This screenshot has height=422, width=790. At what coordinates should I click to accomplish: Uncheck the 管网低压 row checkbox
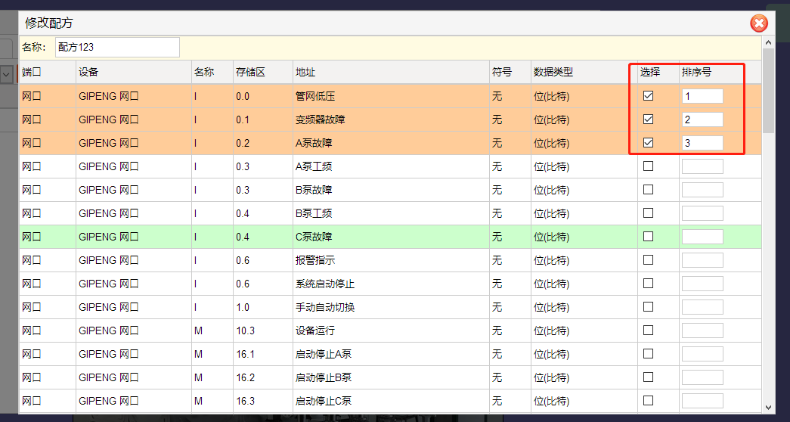pyautogui.click(x=648, y=97)
